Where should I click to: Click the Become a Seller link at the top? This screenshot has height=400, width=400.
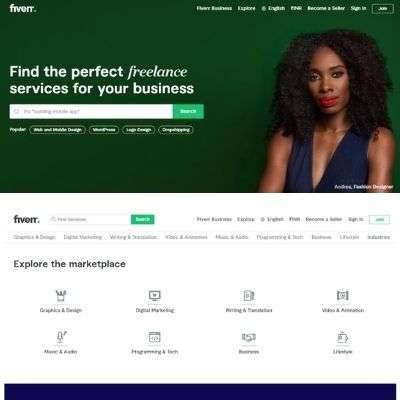326,8
